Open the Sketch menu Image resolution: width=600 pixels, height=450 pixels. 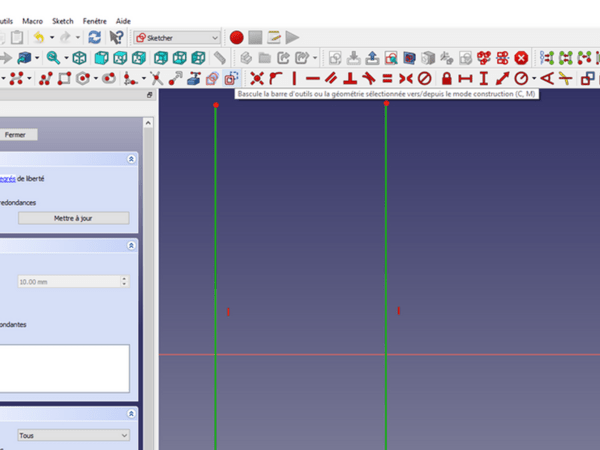[x=63, y=20]
